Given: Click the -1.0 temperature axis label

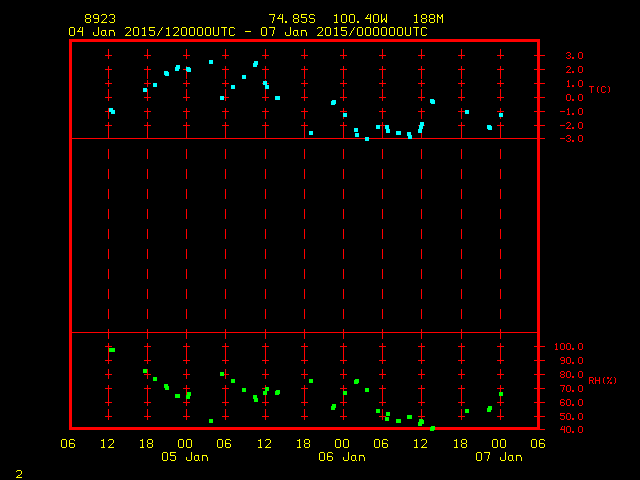Looking at the screenshot, I should pyautogui.click(x=571, y=111).
